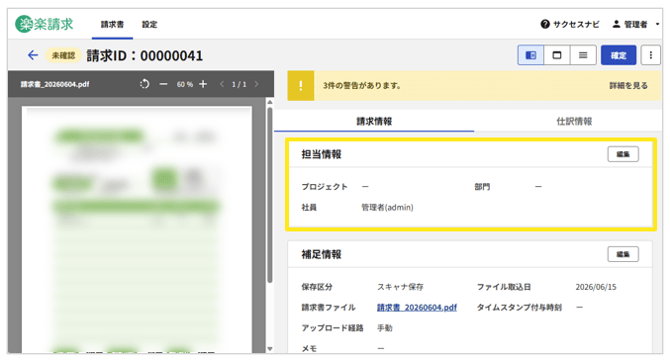Image resolution: width=670 pixels, height=361 pixels.
Task: Open the サクセスナビ help icon
Action: (545, 24)
